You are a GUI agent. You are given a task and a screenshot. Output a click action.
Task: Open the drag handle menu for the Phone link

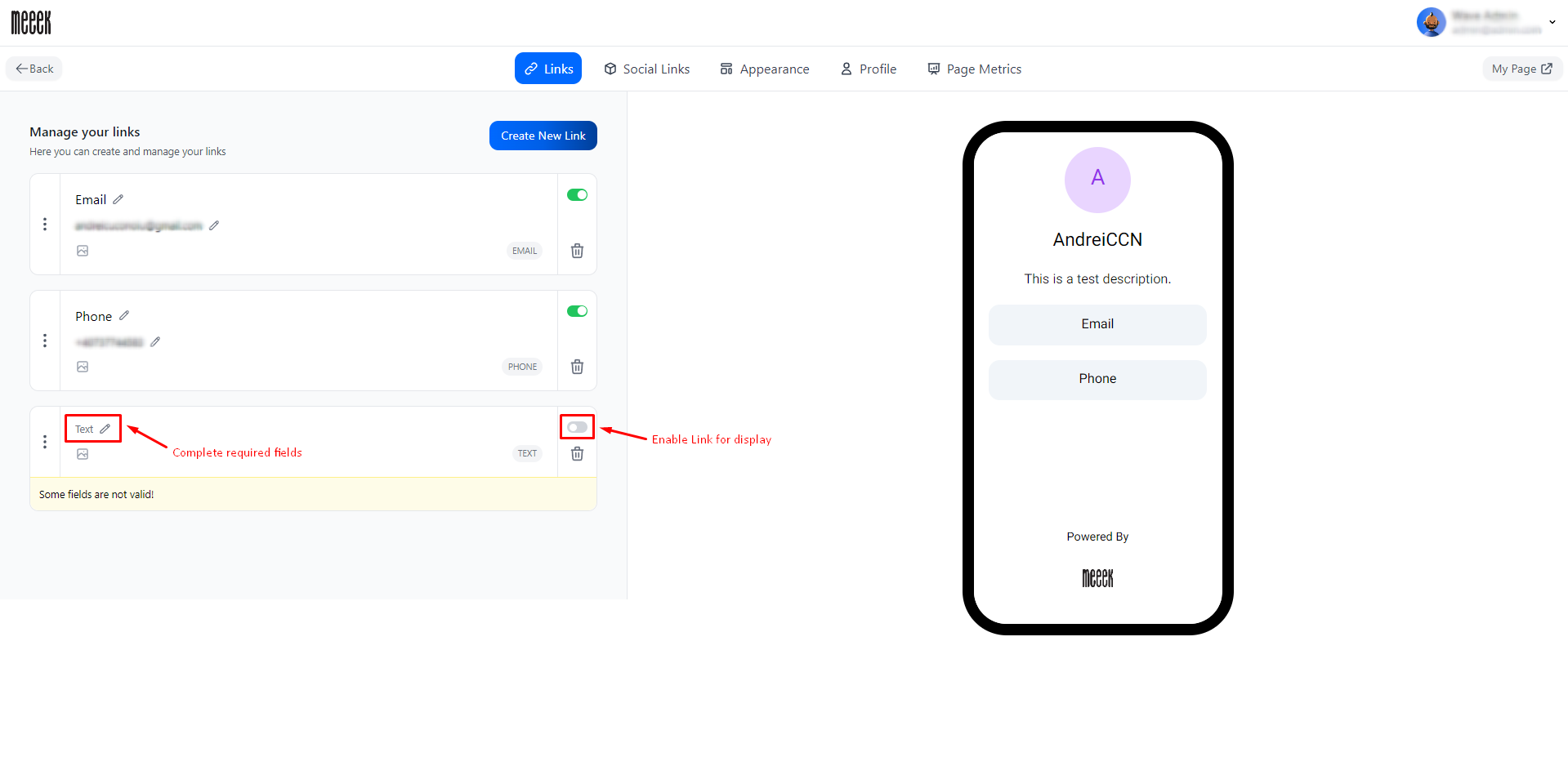point(45,341)
